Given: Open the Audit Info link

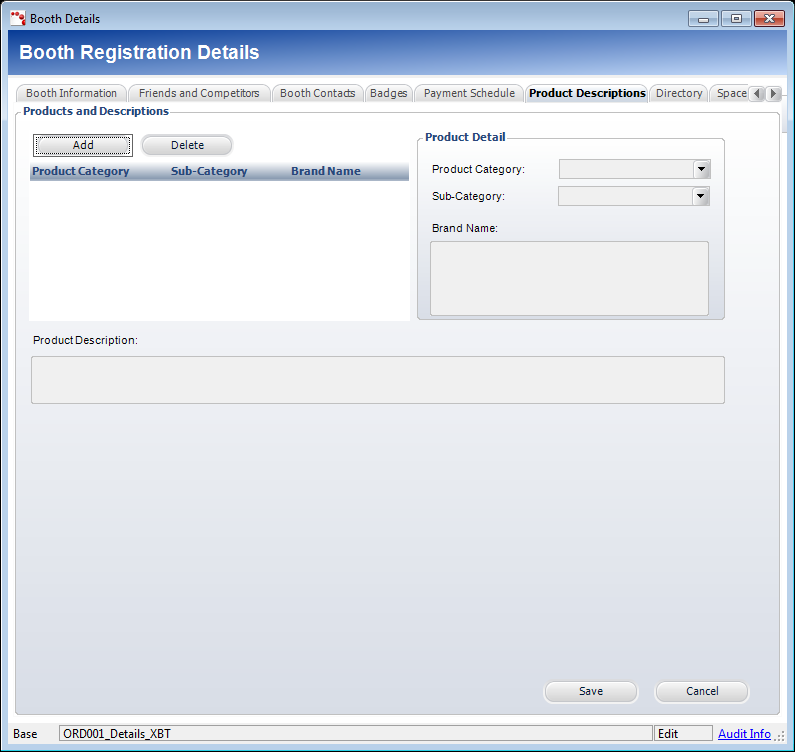Looking at the screenshot, I should (x=743, y=734).
